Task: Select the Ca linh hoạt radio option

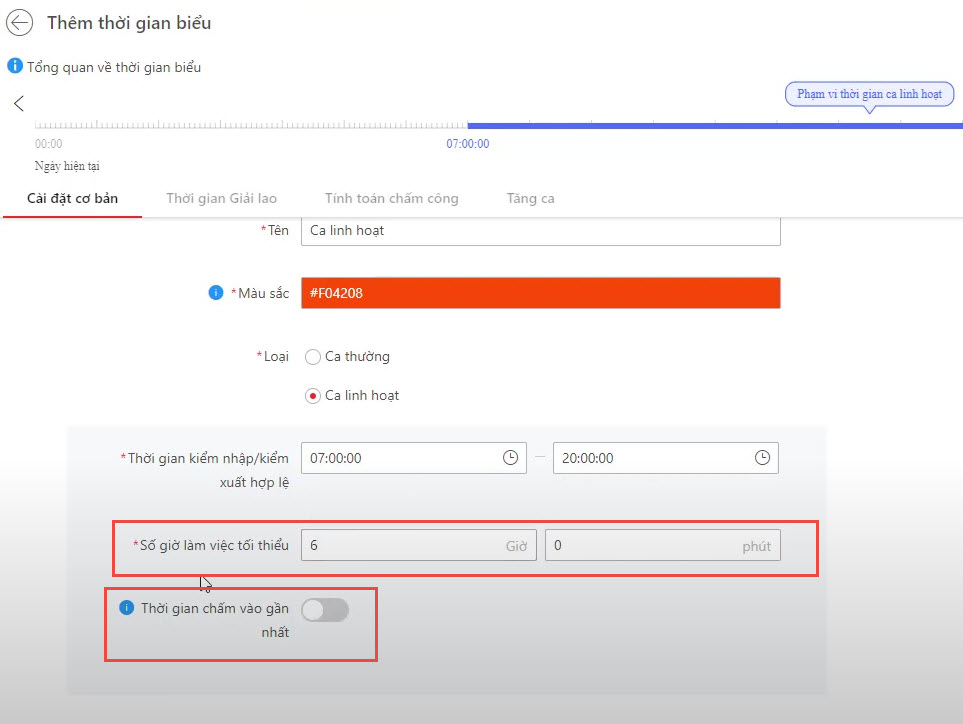Action: coord(313,396)
